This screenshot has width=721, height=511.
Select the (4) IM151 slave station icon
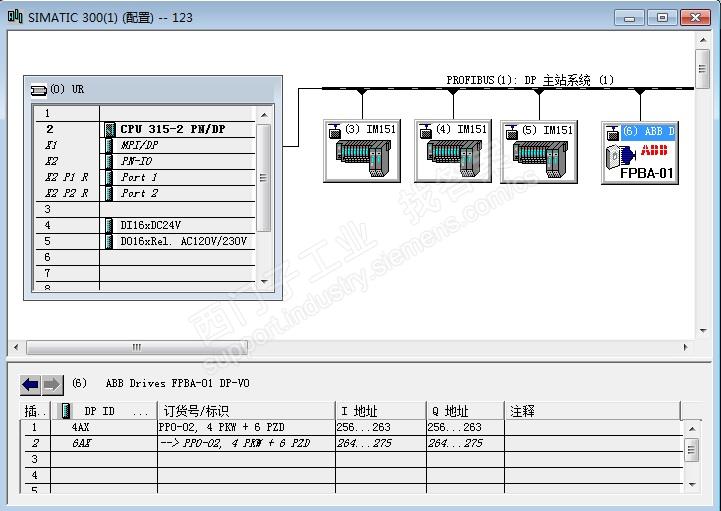453,151
